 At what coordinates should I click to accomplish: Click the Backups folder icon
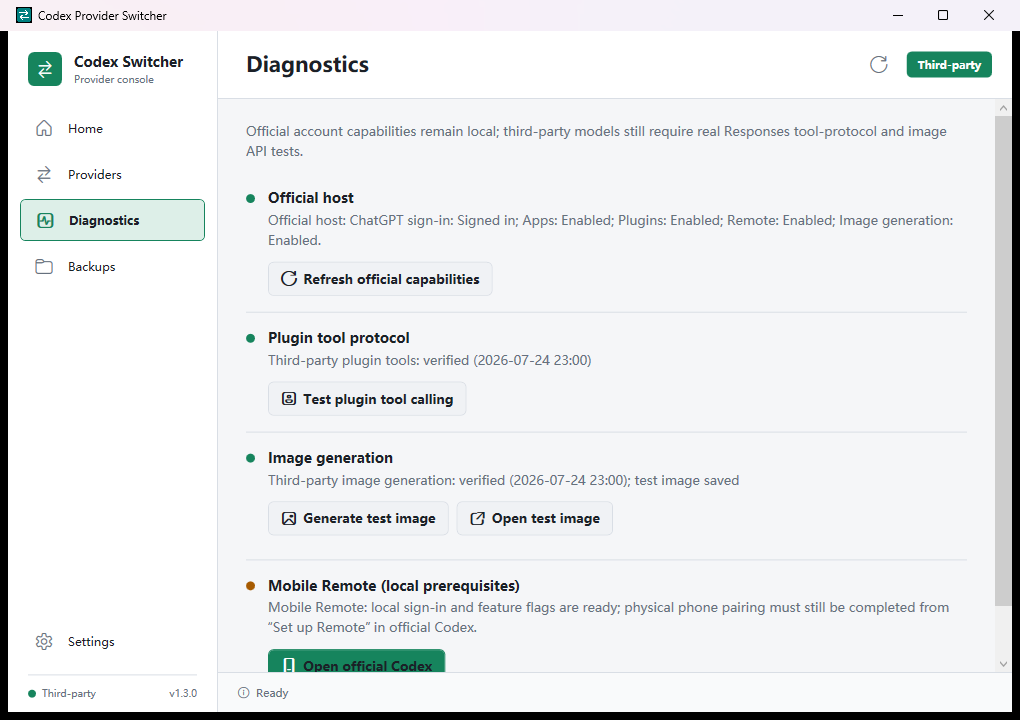(44, 267)
